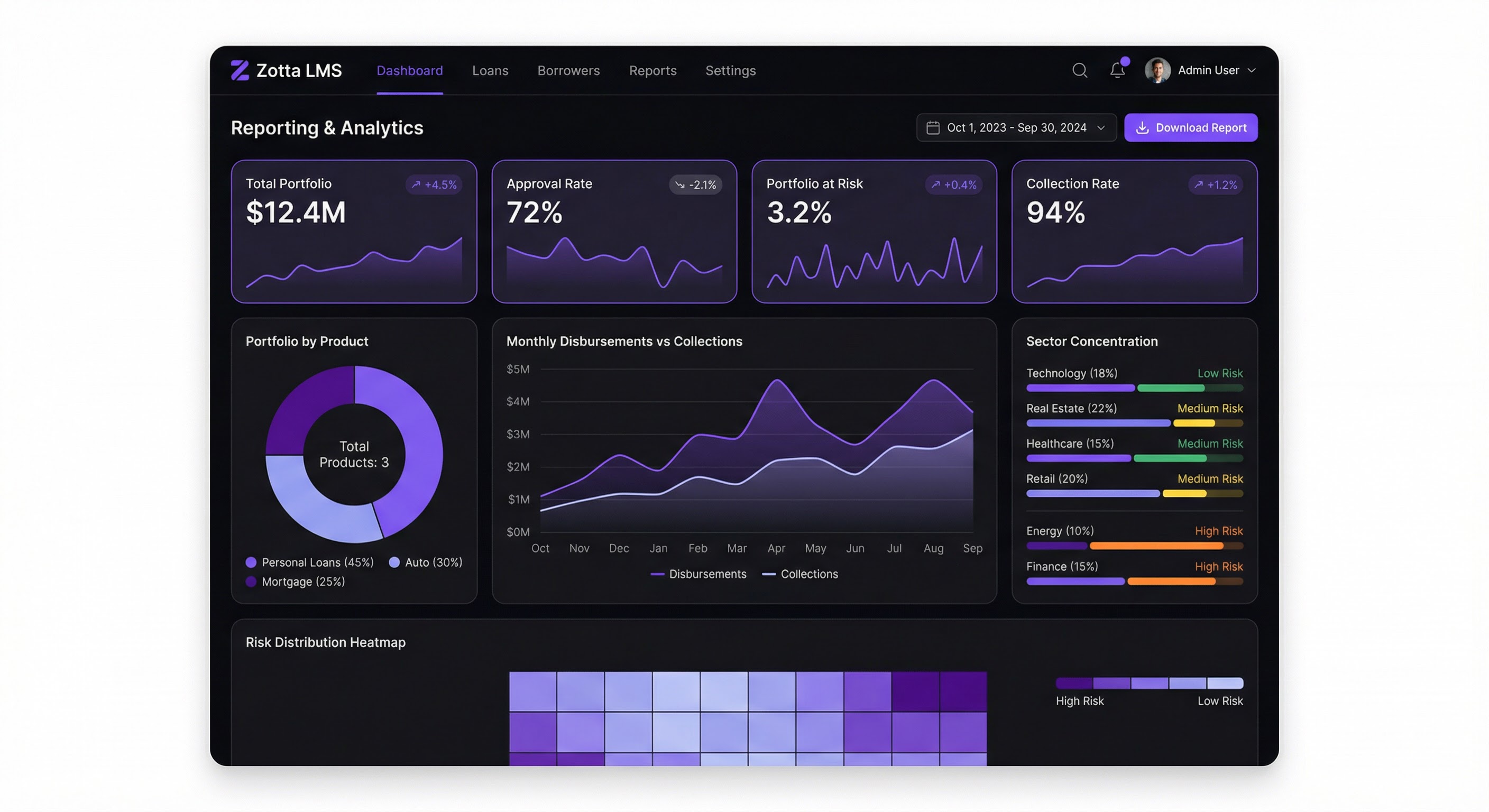Open the Borrowers page
The image size is (1489, 812).
[x=568, y=70]
